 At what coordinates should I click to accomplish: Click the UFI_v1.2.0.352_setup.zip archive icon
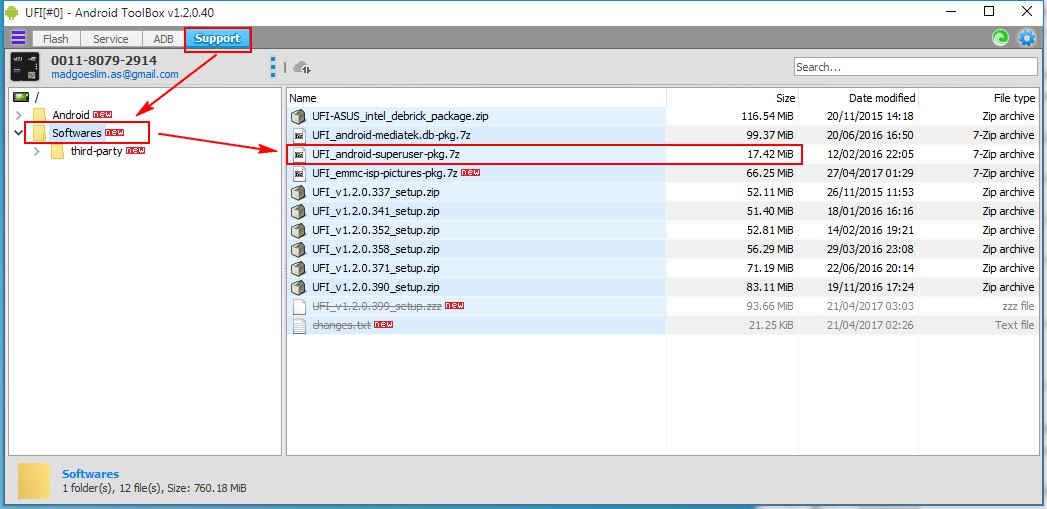point(299,230)
